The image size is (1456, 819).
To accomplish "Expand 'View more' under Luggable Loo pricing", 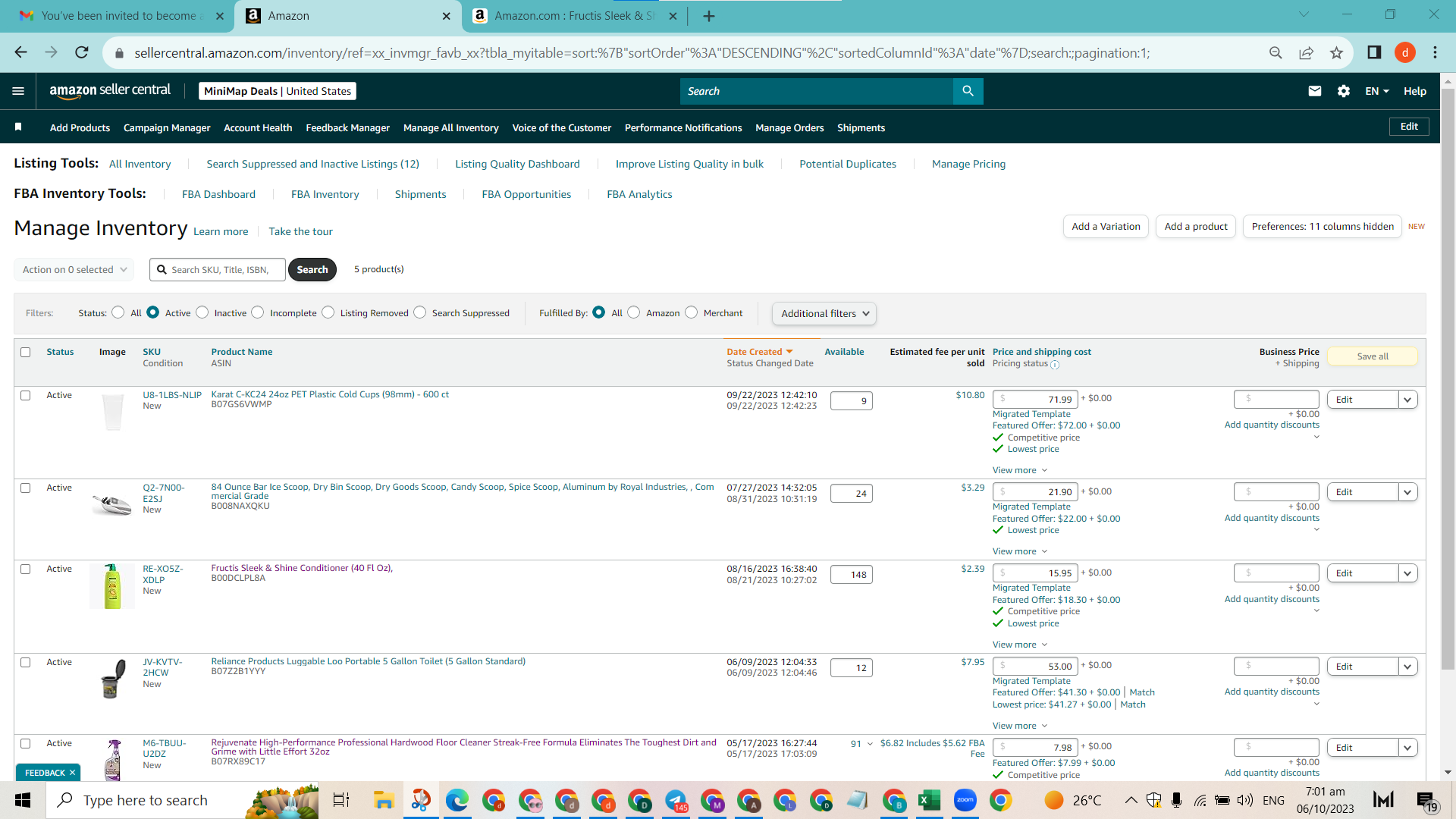I will coord(1020,726).
